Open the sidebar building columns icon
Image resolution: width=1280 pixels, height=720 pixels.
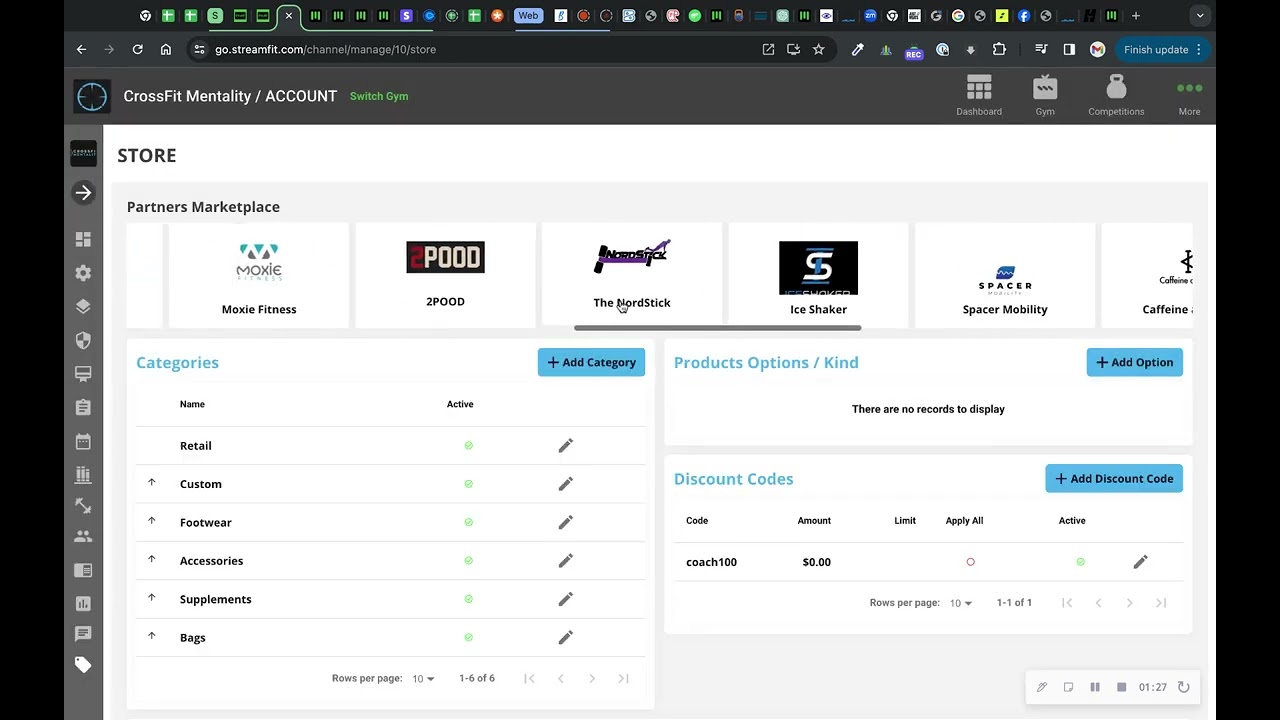83,474
